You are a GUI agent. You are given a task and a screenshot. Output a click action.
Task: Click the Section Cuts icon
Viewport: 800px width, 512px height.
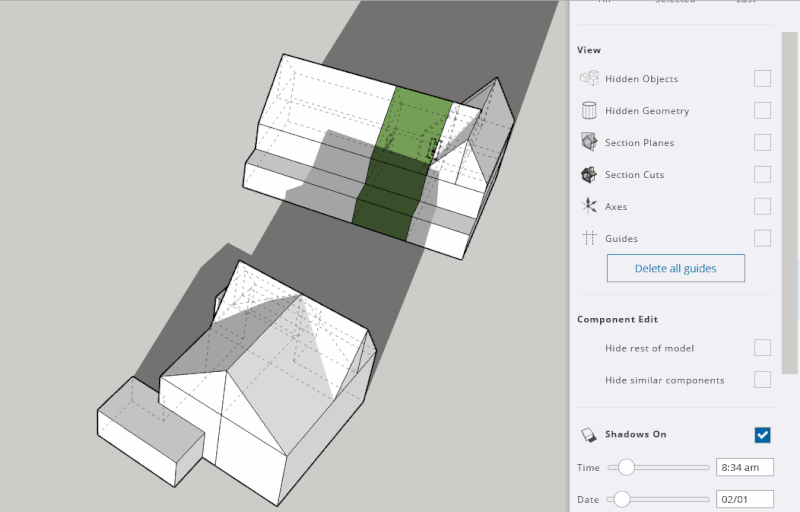pyautogui.click(x=589, y=174)
